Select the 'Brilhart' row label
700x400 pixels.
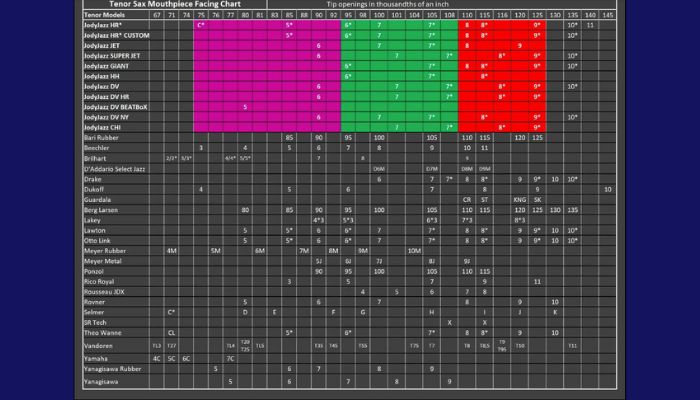click(x=96, y=158)
